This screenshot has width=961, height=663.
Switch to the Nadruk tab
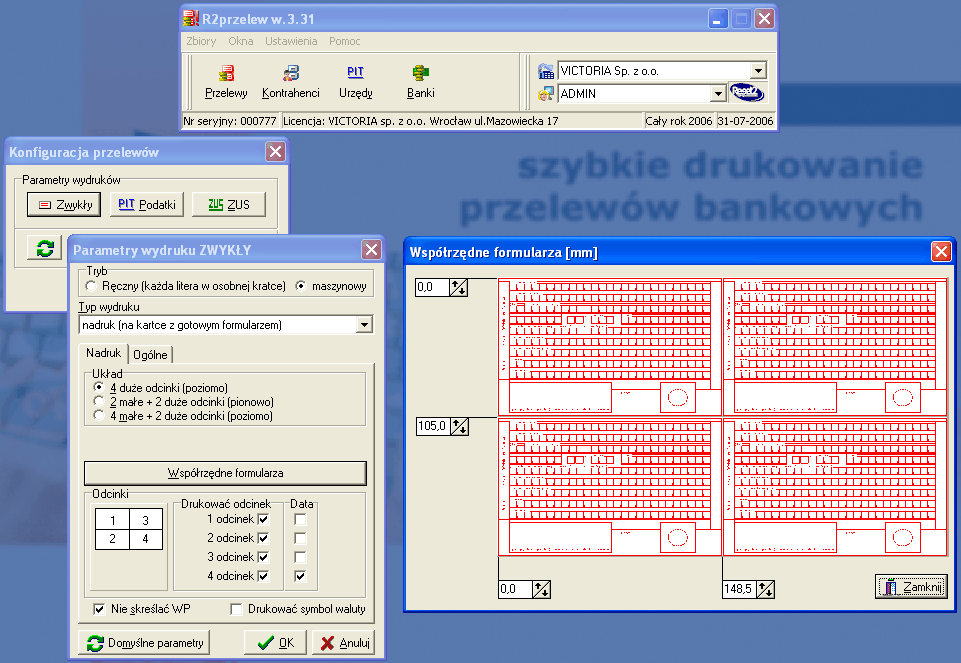pos(103,353)
